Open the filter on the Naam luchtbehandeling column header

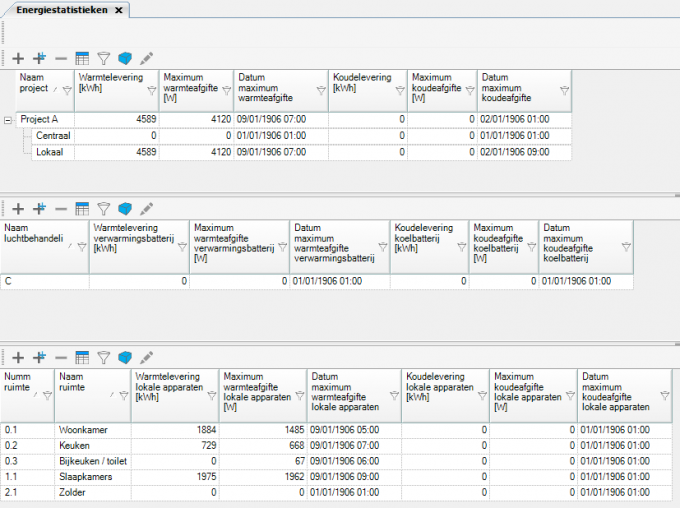click(81, 247)
